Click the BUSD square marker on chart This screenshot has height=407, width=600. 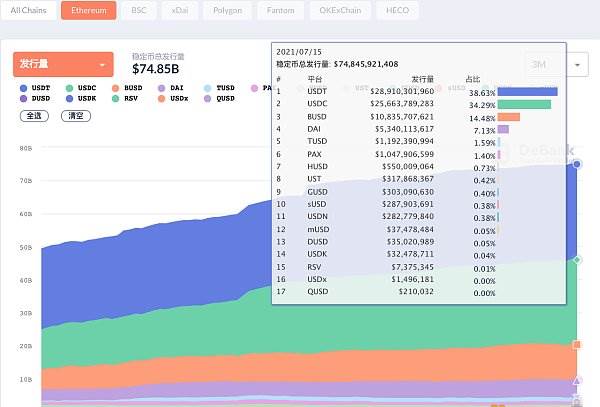(x=577, y=345)
